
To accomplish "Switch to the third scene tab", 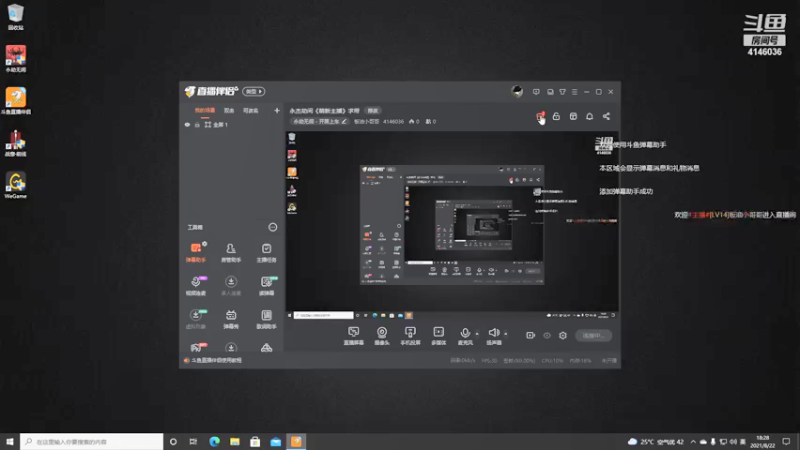I will pyautogui.click(x=251, y=110).
